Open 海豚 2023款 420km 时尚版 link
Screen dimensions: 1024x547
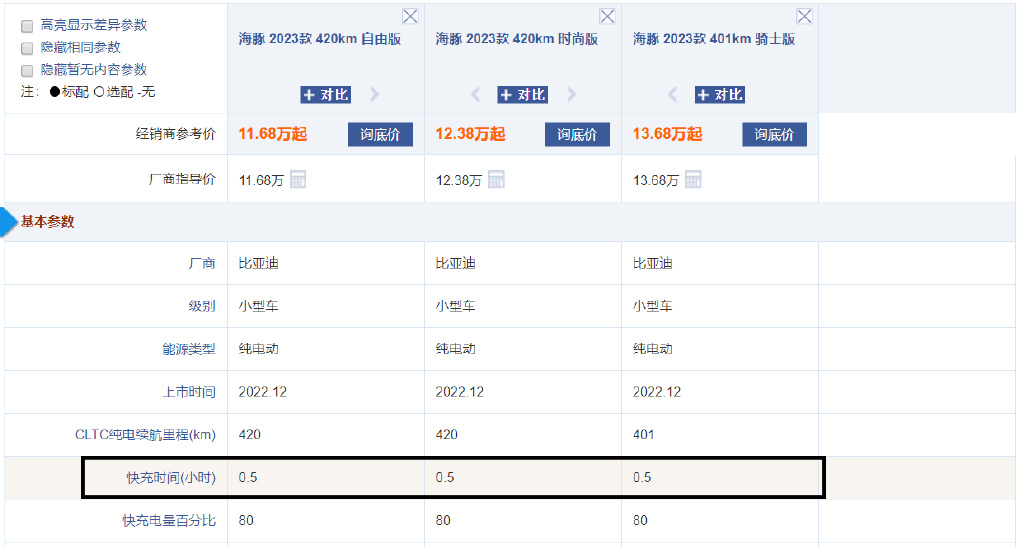[517, 39]
